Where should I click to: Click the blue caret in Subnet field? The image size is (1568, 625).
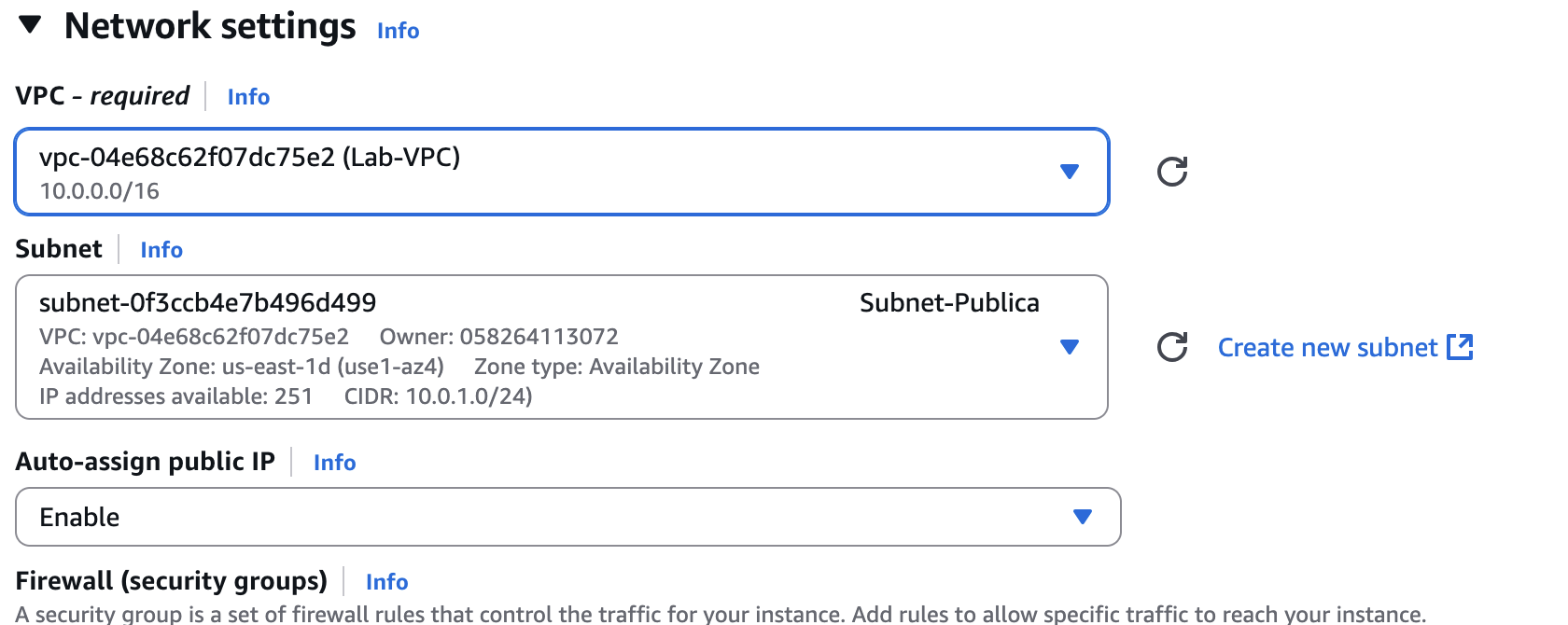[x=1070, y=347]
